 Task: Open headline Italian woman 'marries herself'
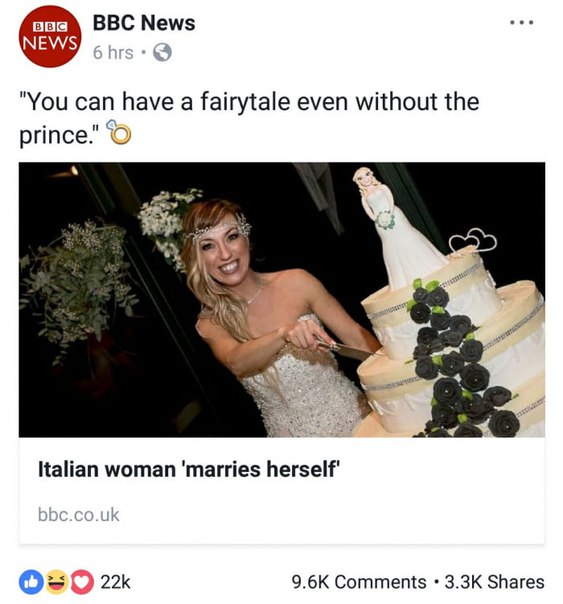click(x=189, y=470)
